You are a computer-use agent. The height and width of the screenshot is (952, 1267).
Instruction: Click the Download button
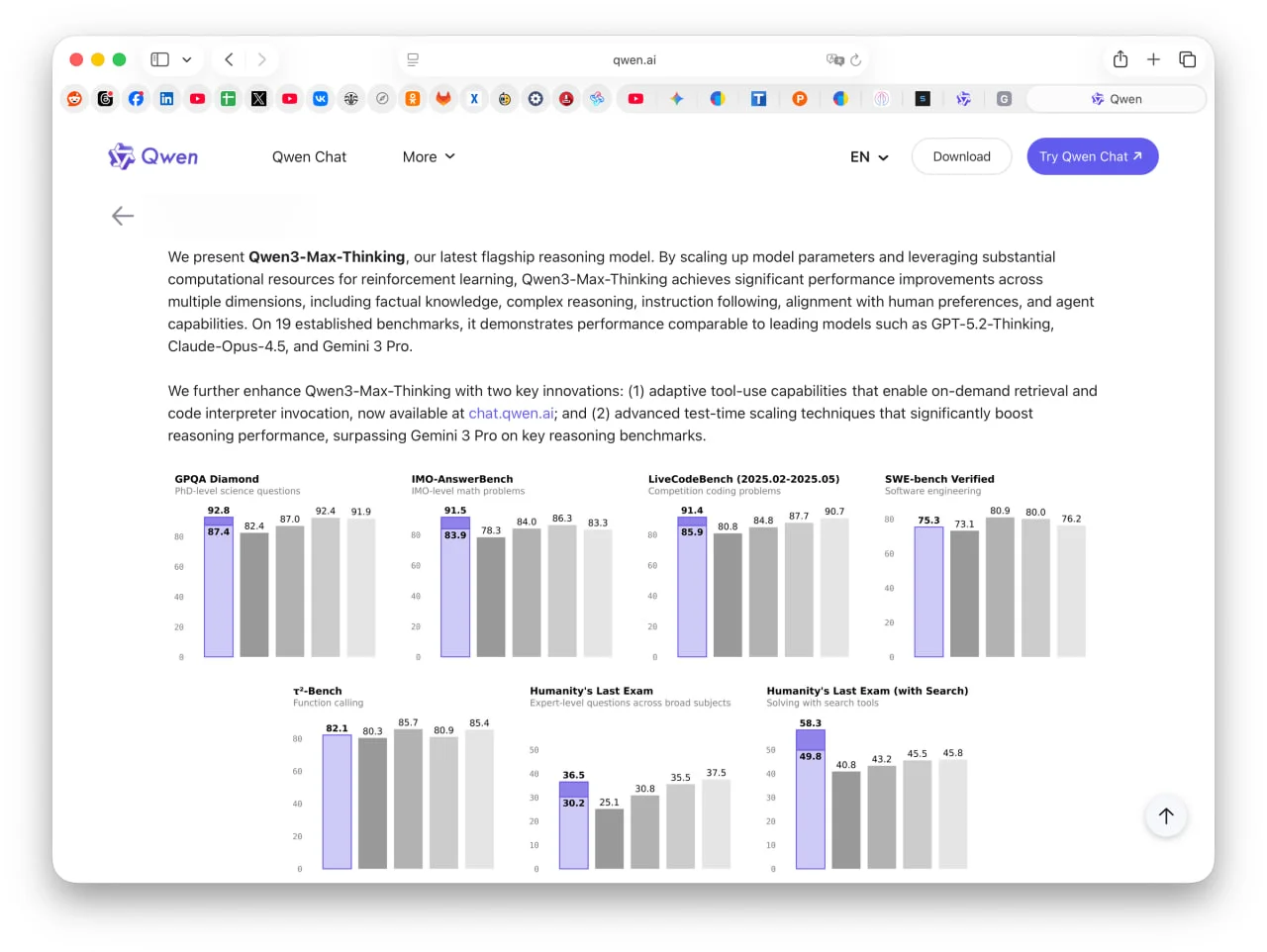[x=961, y=156]
